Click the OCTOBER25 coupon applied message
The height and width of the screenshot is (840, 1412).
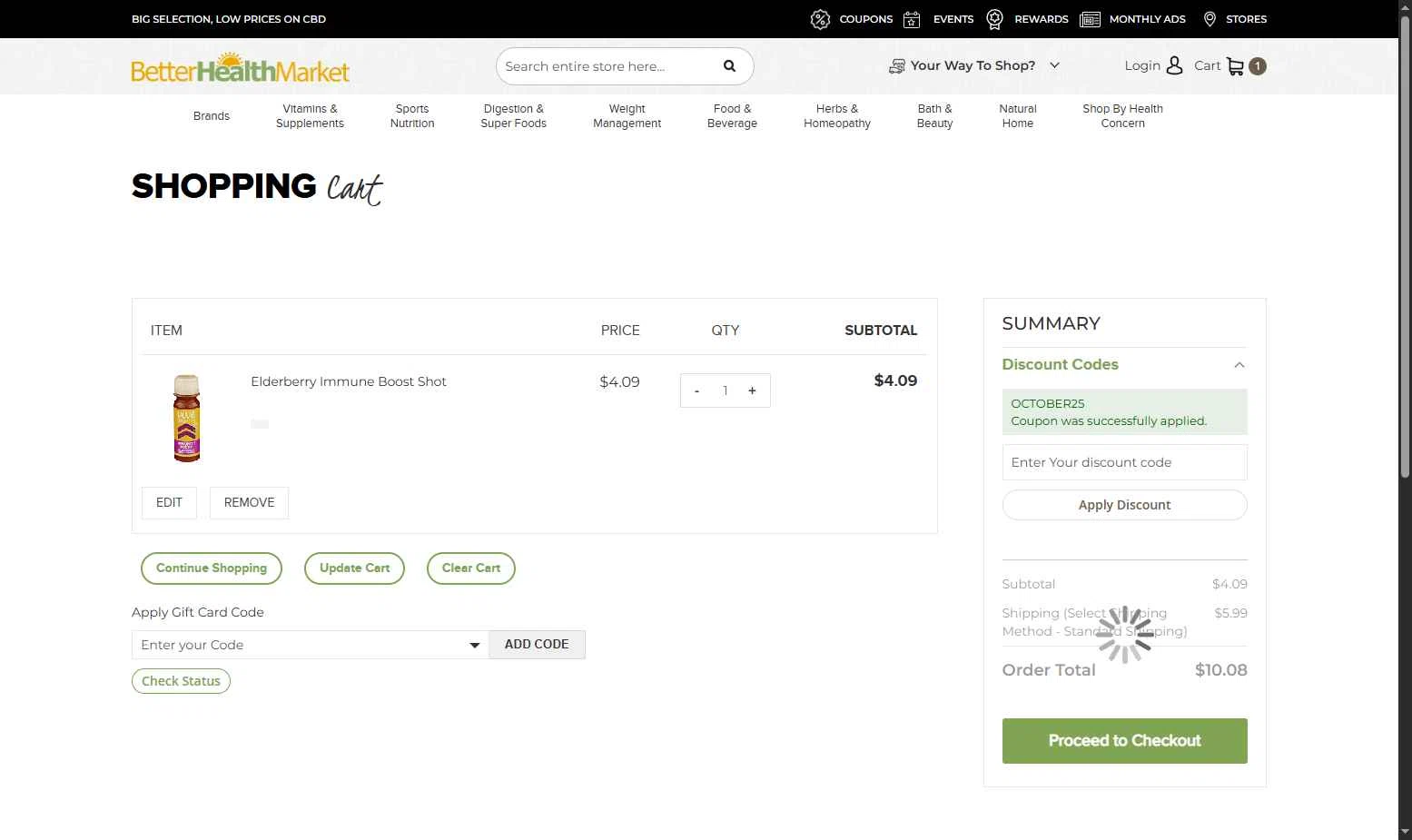1124,412
